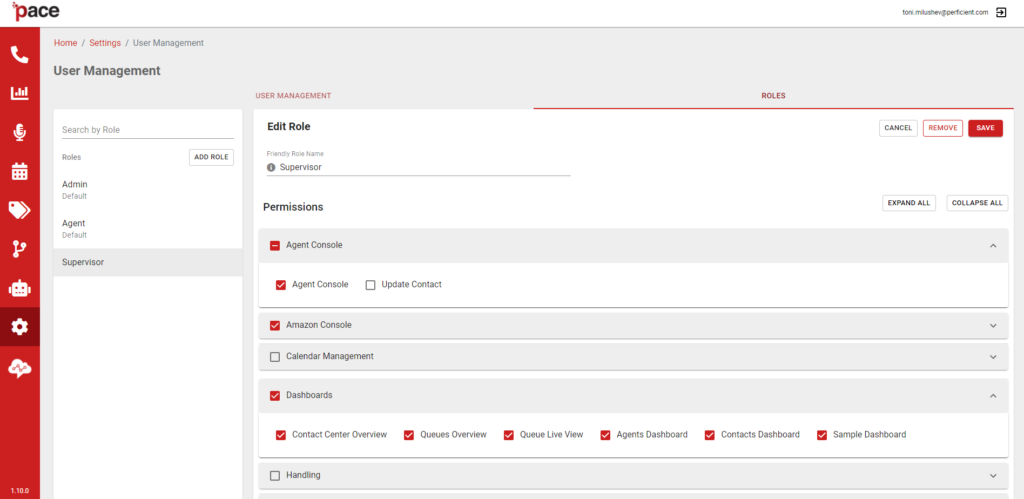Click the version number 1.10.0
The image size is (1024, 499).
click(20, 491)
